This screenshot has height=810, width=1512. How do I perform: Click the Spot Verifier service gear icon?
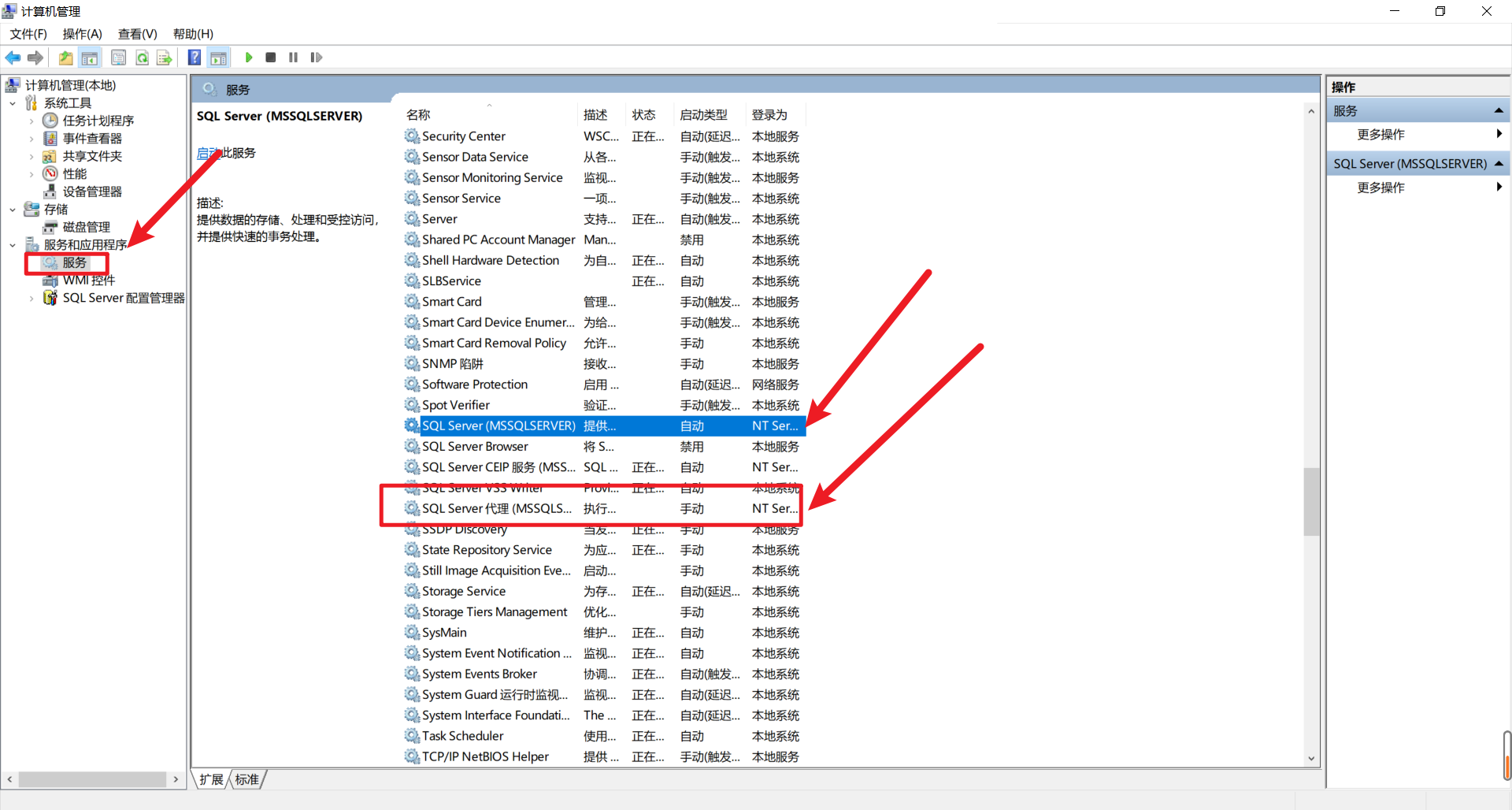412,404
